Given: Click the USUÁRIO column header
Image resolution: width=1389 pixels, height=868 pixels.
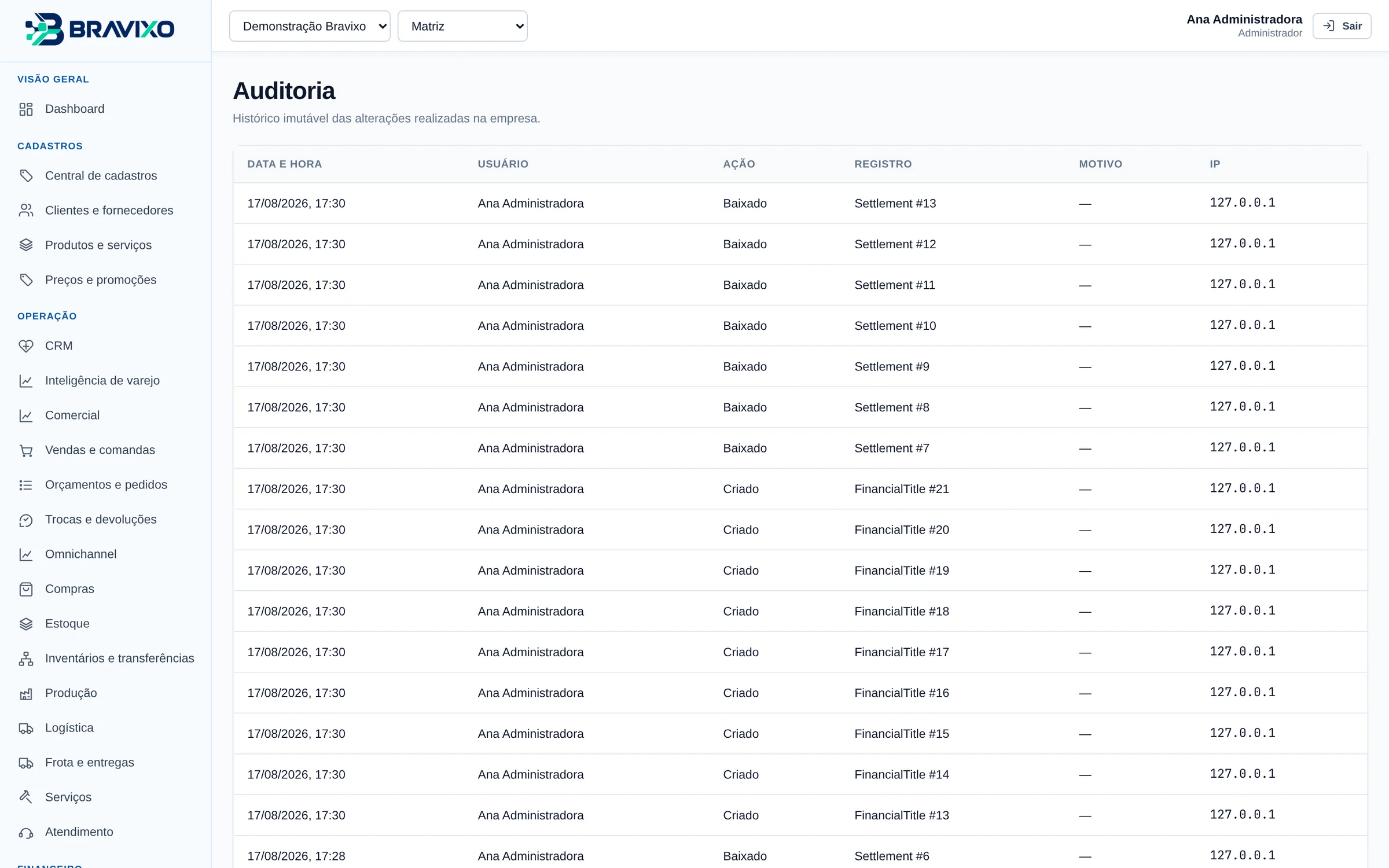Looking at the screenshot, I should (x=503, y=164).
